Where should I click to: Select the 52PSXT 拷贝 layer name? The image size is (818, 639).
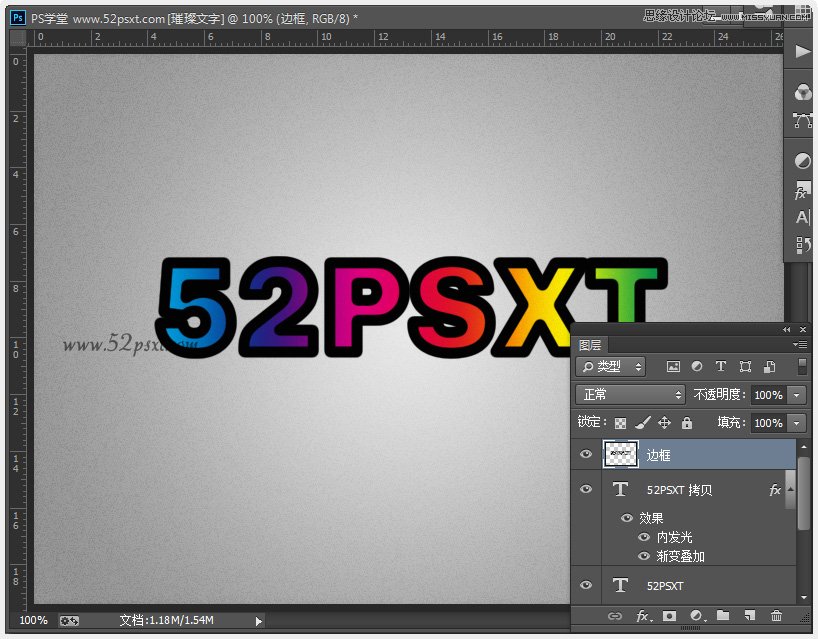(x=679, y=490)
